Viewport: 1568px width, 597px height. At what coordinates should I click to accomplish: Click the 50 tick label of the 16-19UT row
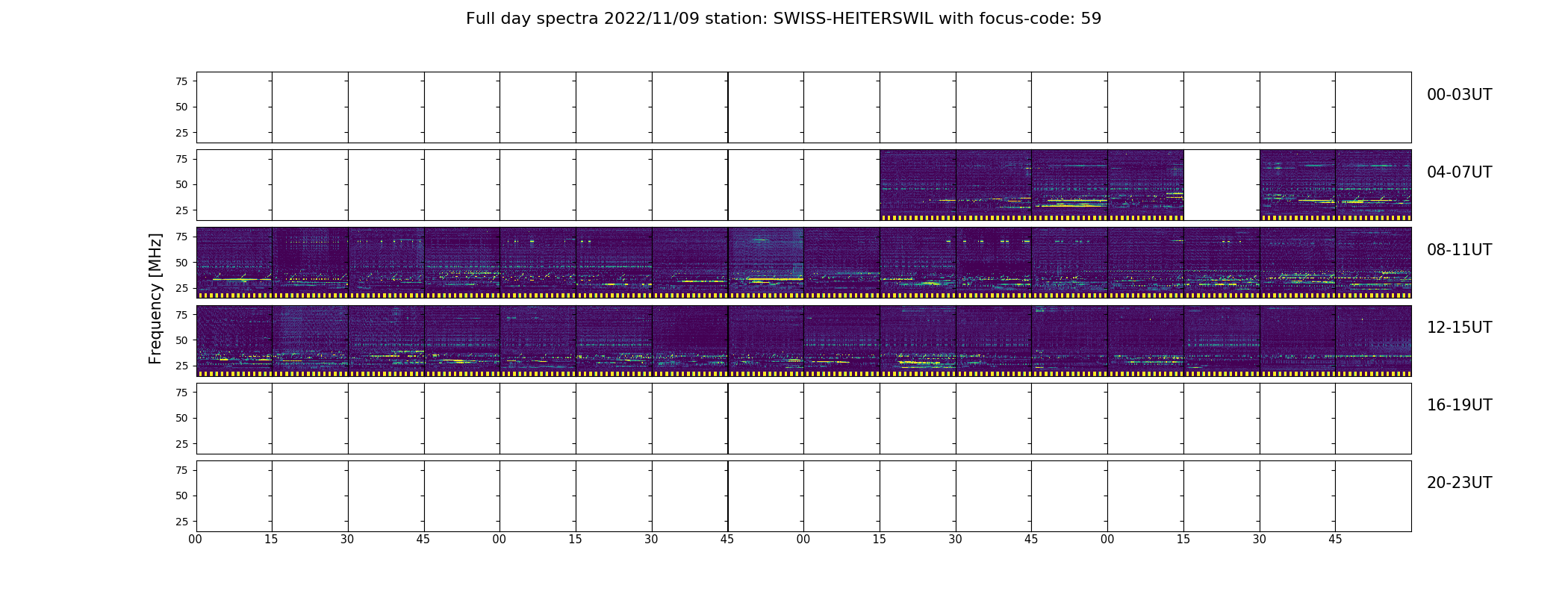(x=181, y=418)
